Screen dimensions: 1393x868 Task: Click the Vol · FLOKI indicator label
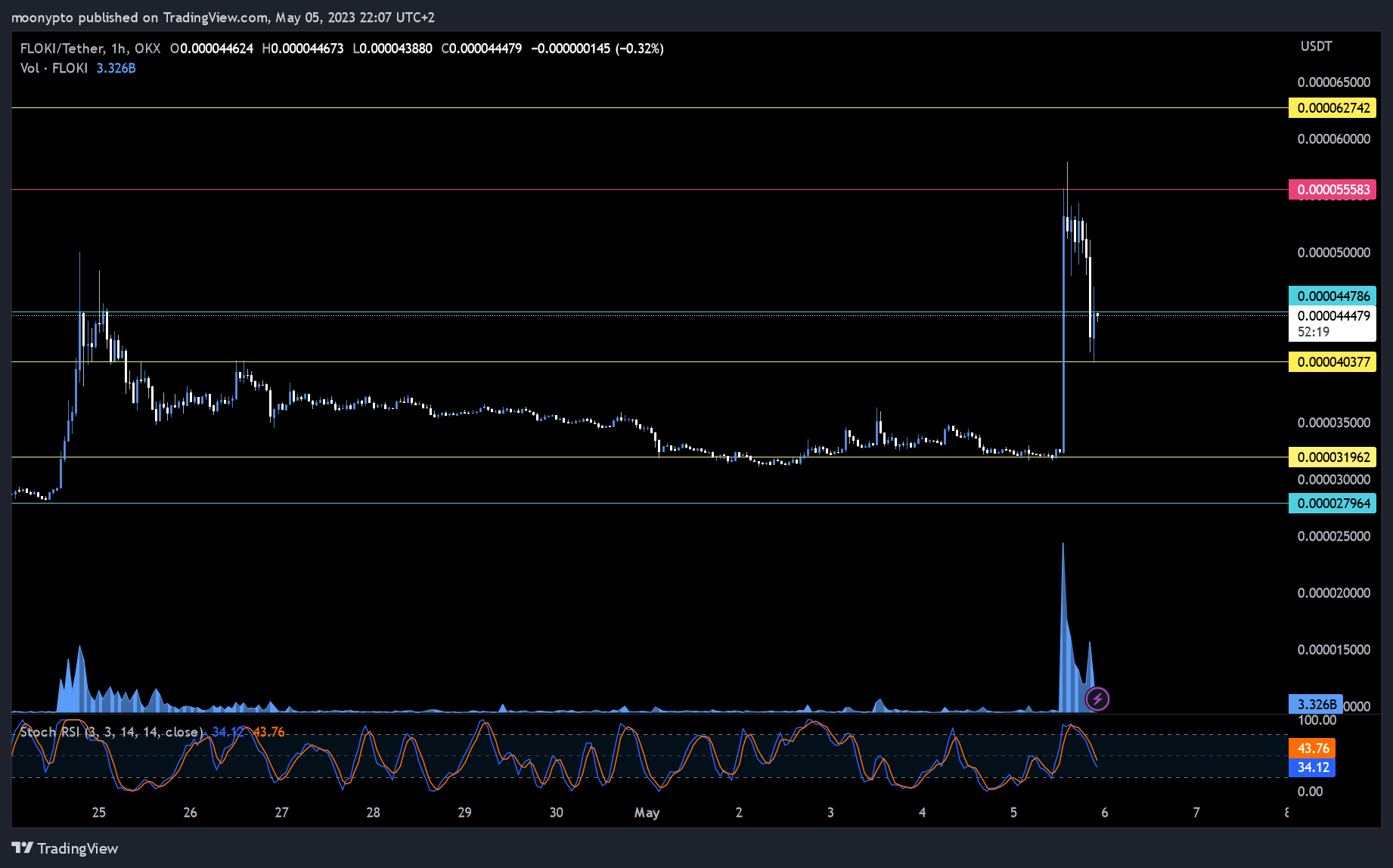coord(54,68)
